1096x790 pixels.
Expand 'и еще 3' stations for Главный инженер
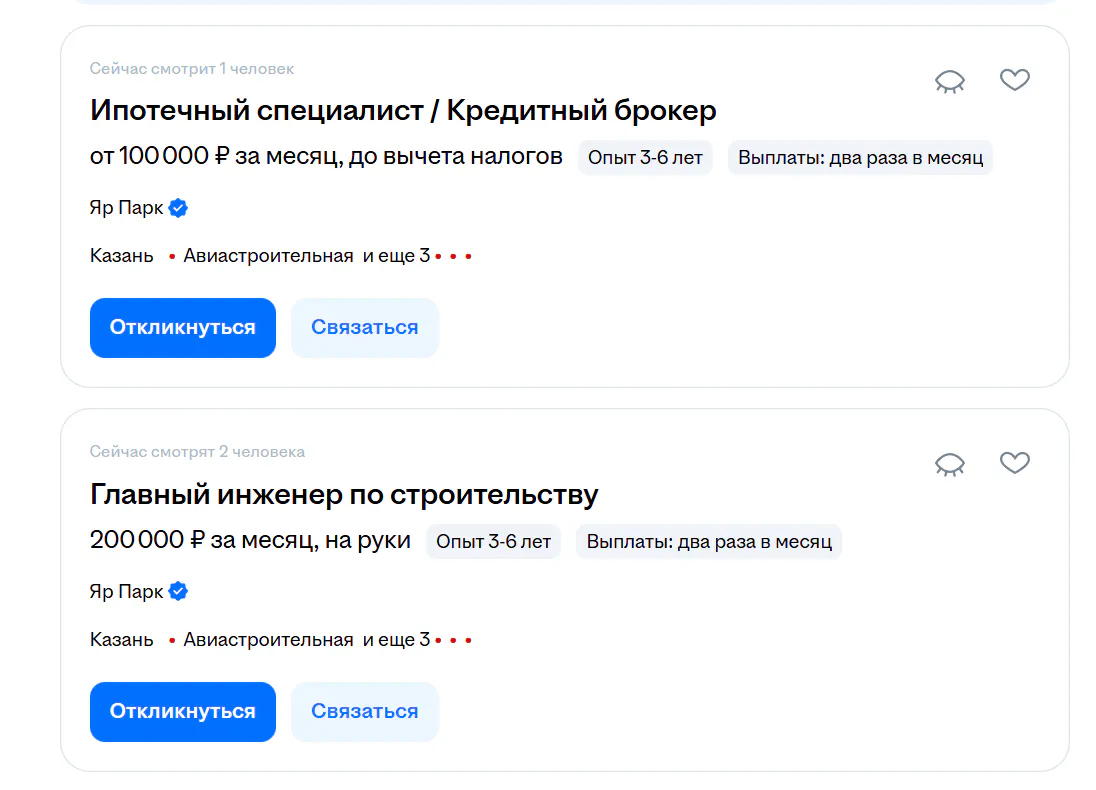click(397, 640)
